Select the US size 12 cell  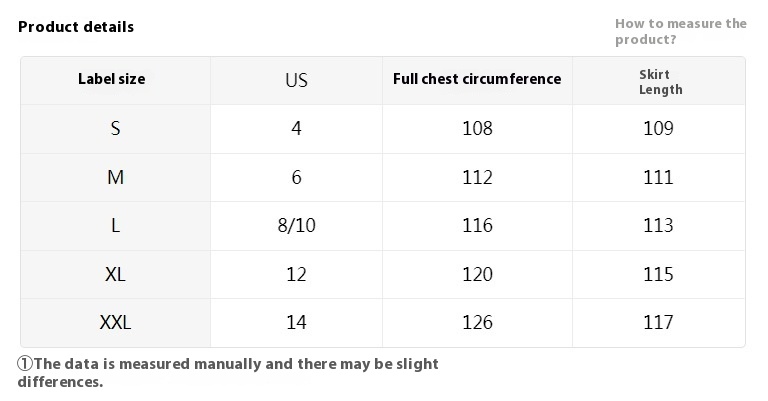pyautogui.click(x=296, y=274)
